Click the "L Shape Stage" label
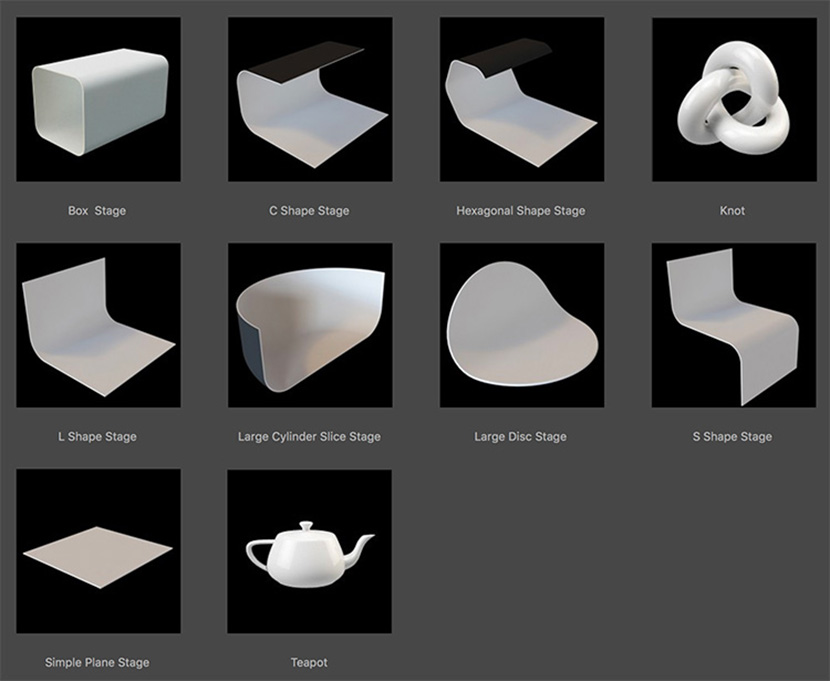 point(97,437)
